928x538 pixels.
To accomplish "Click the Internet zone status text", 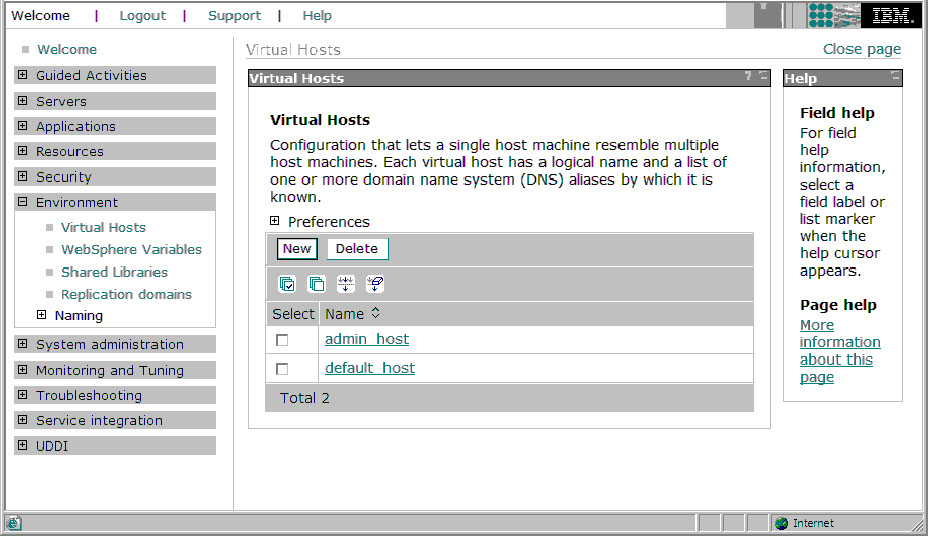I will click(x=813, y=523).
